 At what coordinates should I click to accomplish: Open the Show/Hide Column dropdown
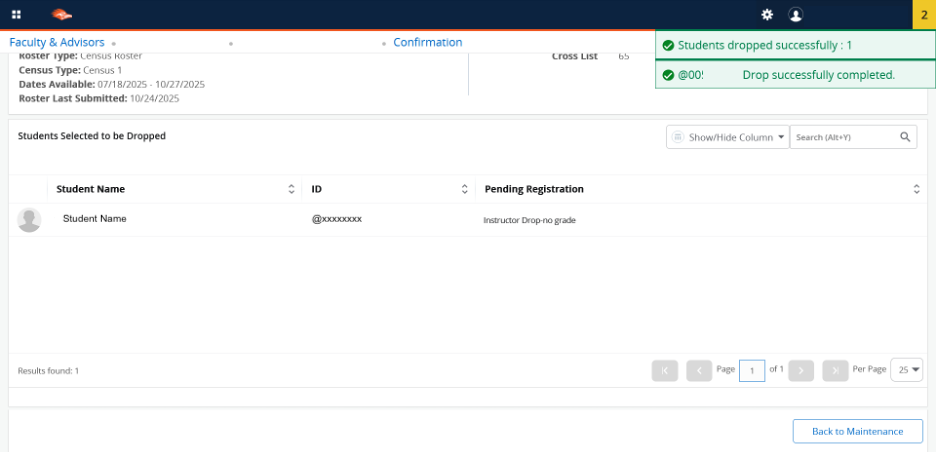tap(727, 137)
